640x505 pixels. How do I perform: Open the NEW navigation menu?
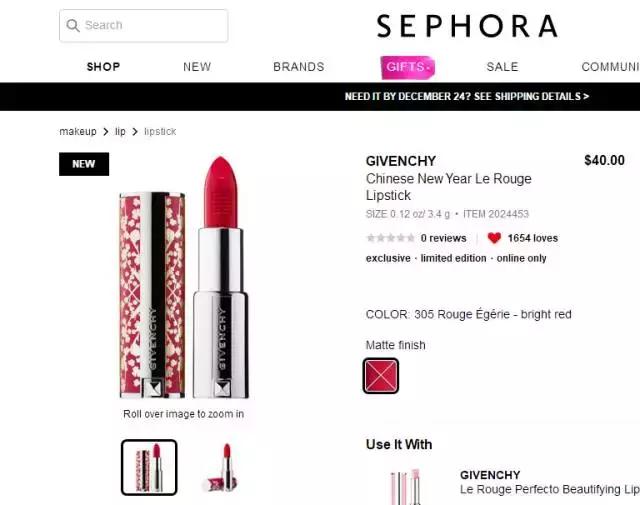point(197,67)
